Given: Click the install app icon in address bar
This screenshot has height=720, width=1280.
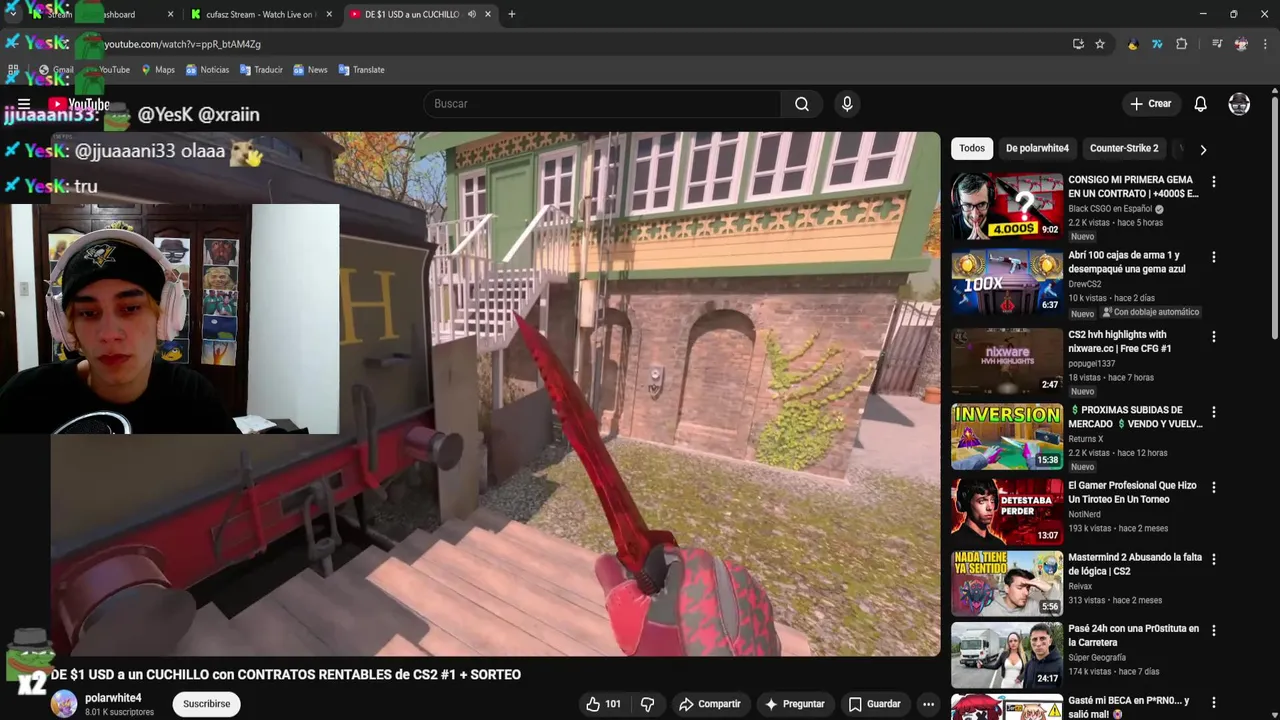Looking at the screenshot, I should 1078,44.
